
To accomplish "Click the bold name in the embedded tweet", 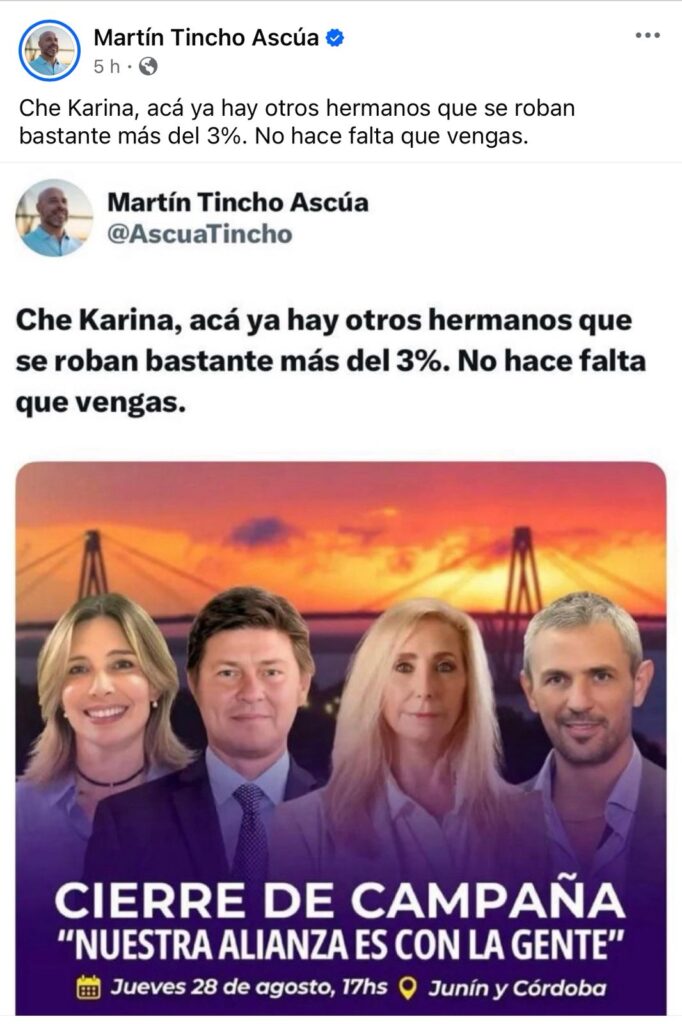I will [x=238, y=202].
